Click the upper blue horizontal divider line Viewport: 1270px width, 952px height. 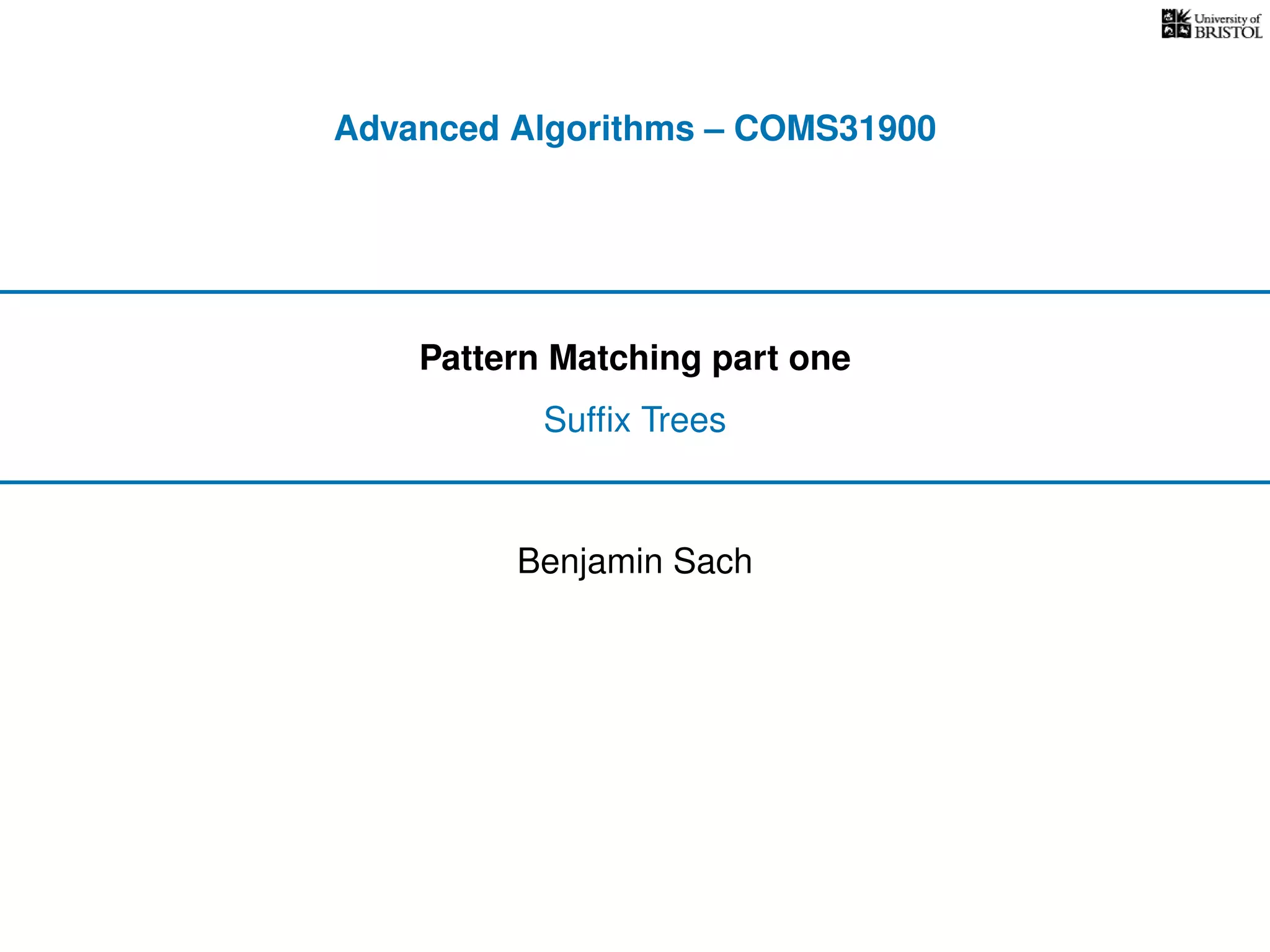pos(635,292)
